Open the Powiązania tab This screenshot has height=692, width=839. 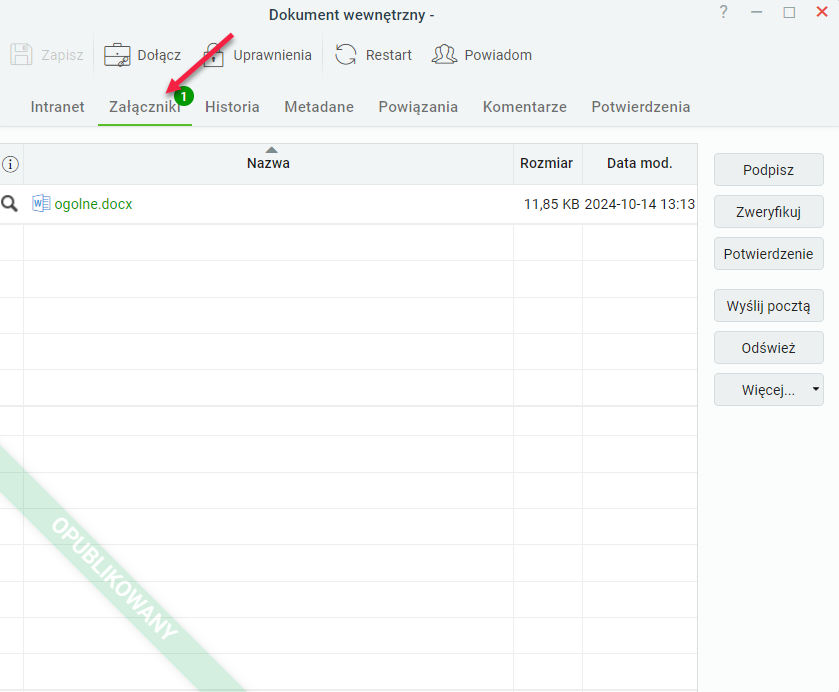[x=418, y=107]
